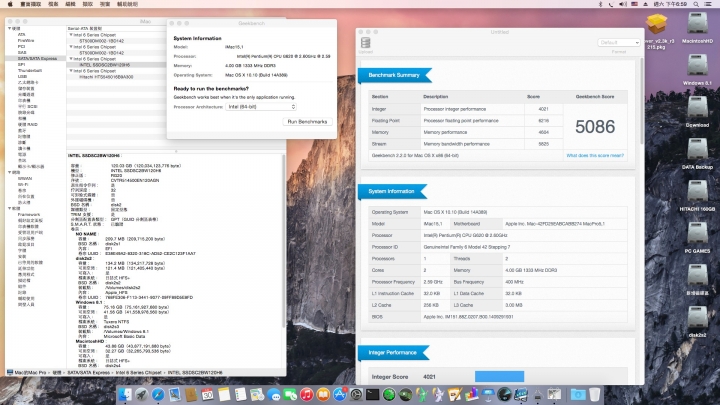This screenshot has width=720, height=405.
Task: Open the Calendar app in the Dock
Action: click(x=208, y=394)
